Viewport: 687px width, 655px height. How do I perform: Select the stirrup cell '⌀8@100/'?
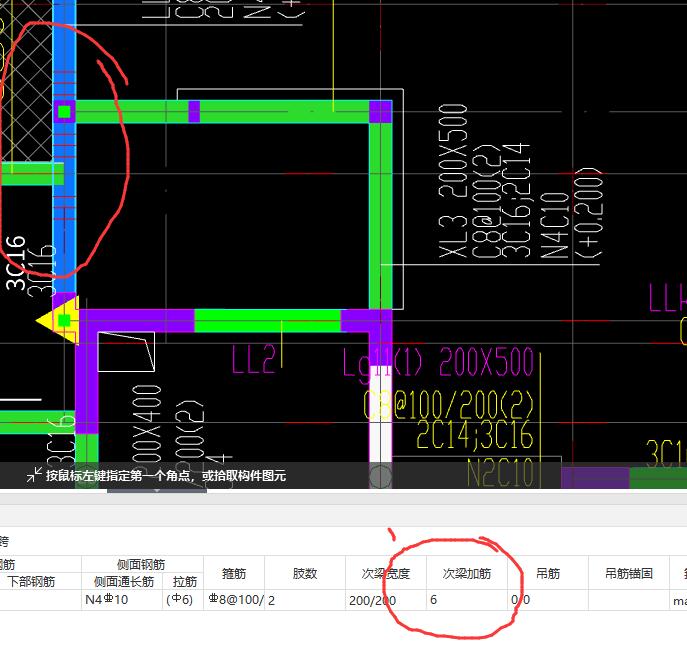(x=234, y=600)
